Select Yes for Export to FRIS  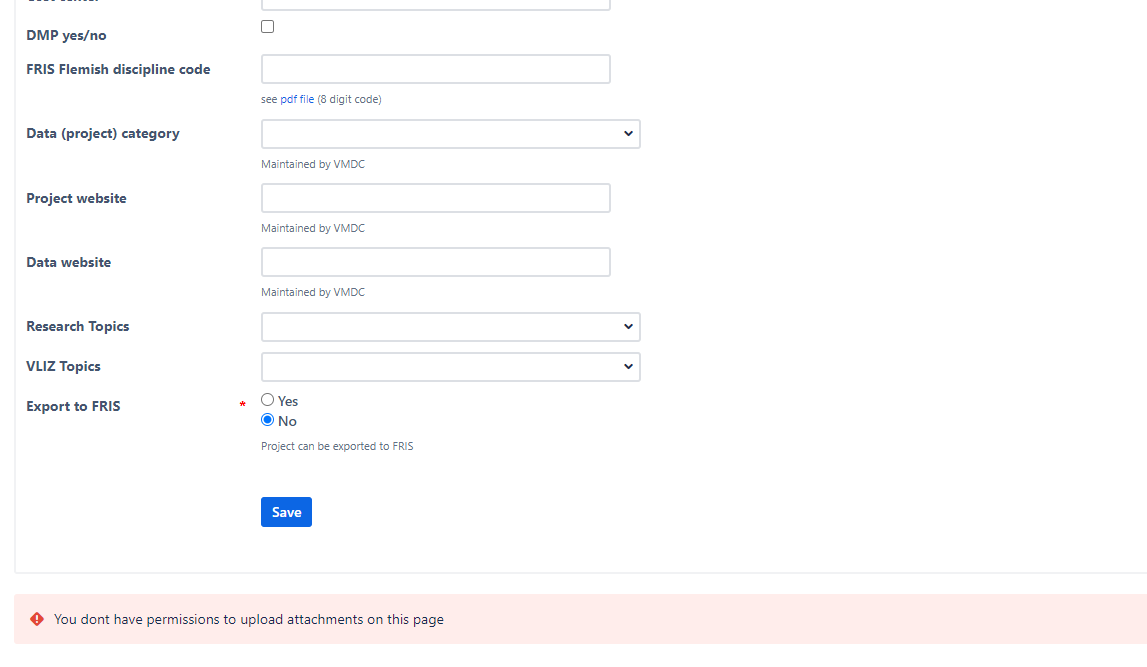[x=268, y=400]
